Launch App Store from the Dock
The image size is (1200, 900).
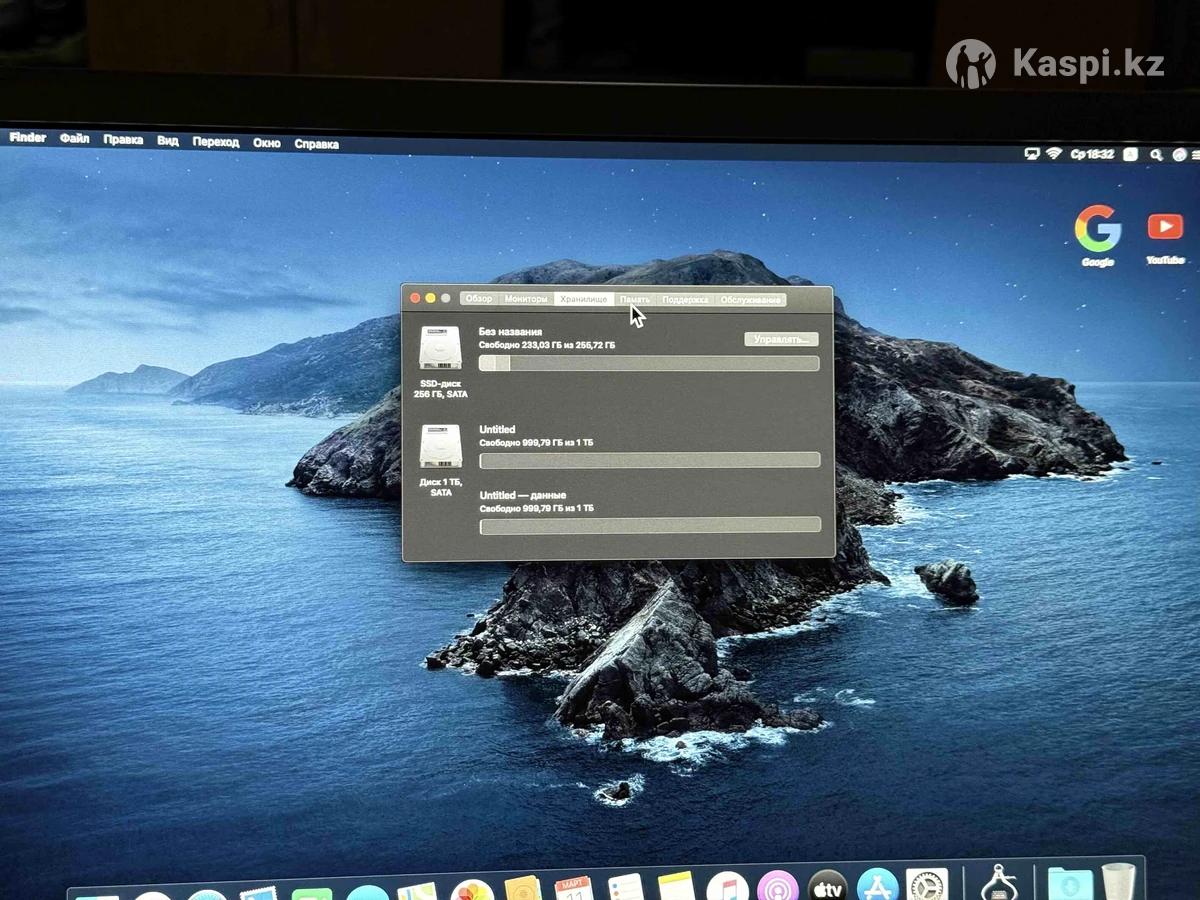click(877, 886)
